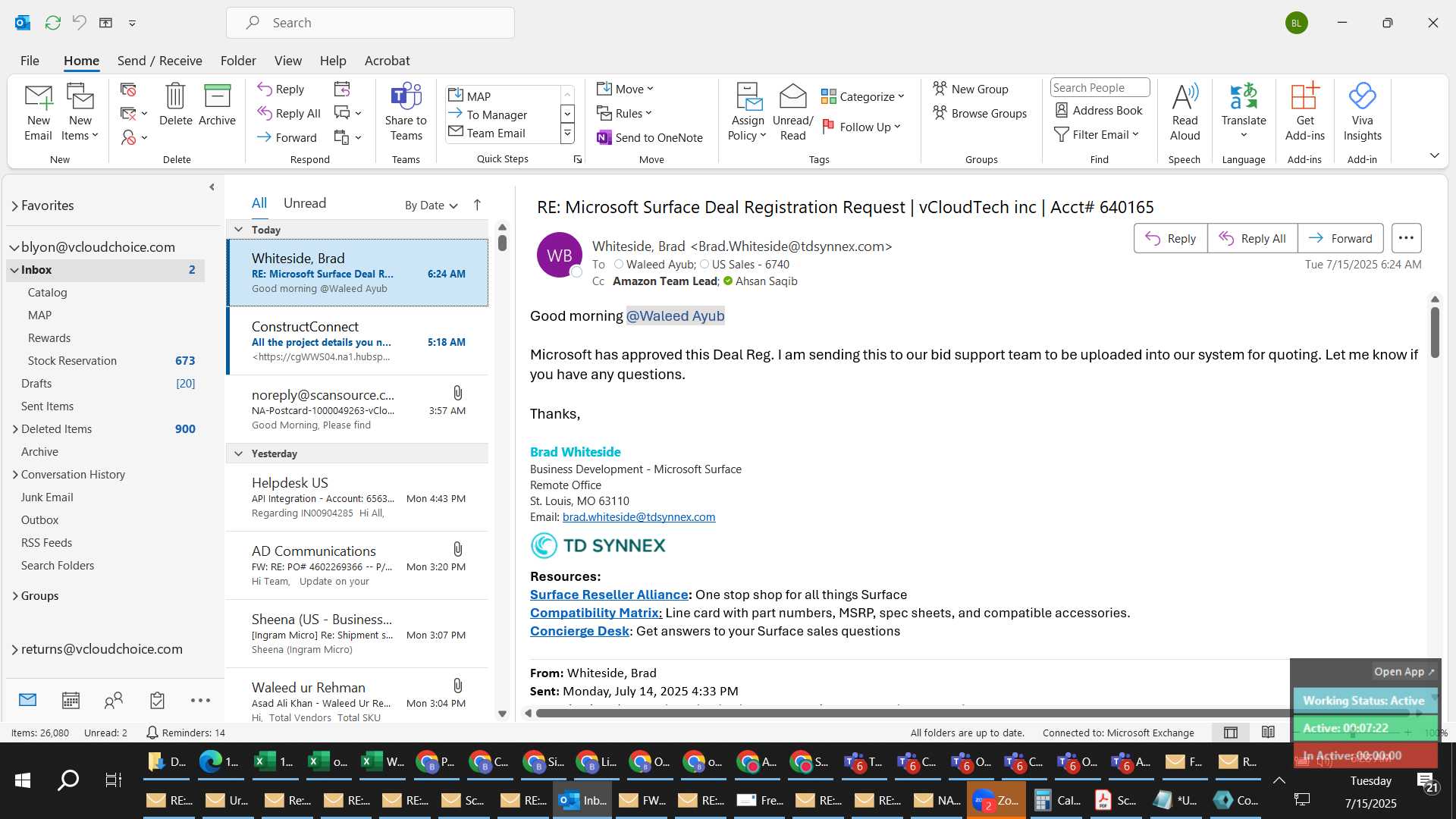Open By Date sort dropdown
Image resolution: width=1456 pixels, height=819 pixels.
point(431,206)
